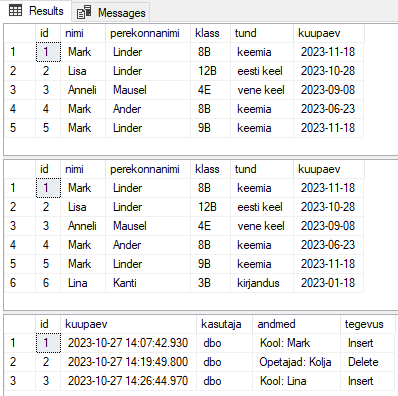This screenshot has height=396, width=398.
Task: Click the Opetajad: Kolja cell
Action: (297, 362)
